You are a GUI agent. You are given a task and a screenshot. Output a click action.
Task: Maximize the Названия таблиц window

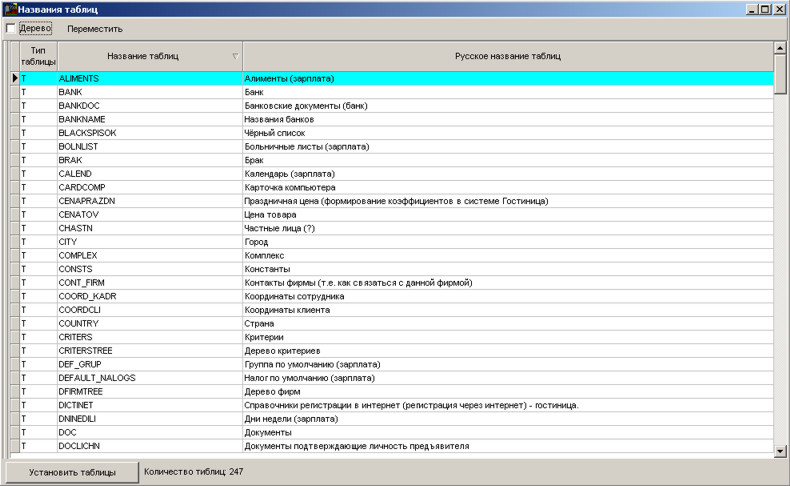(765, 9)
